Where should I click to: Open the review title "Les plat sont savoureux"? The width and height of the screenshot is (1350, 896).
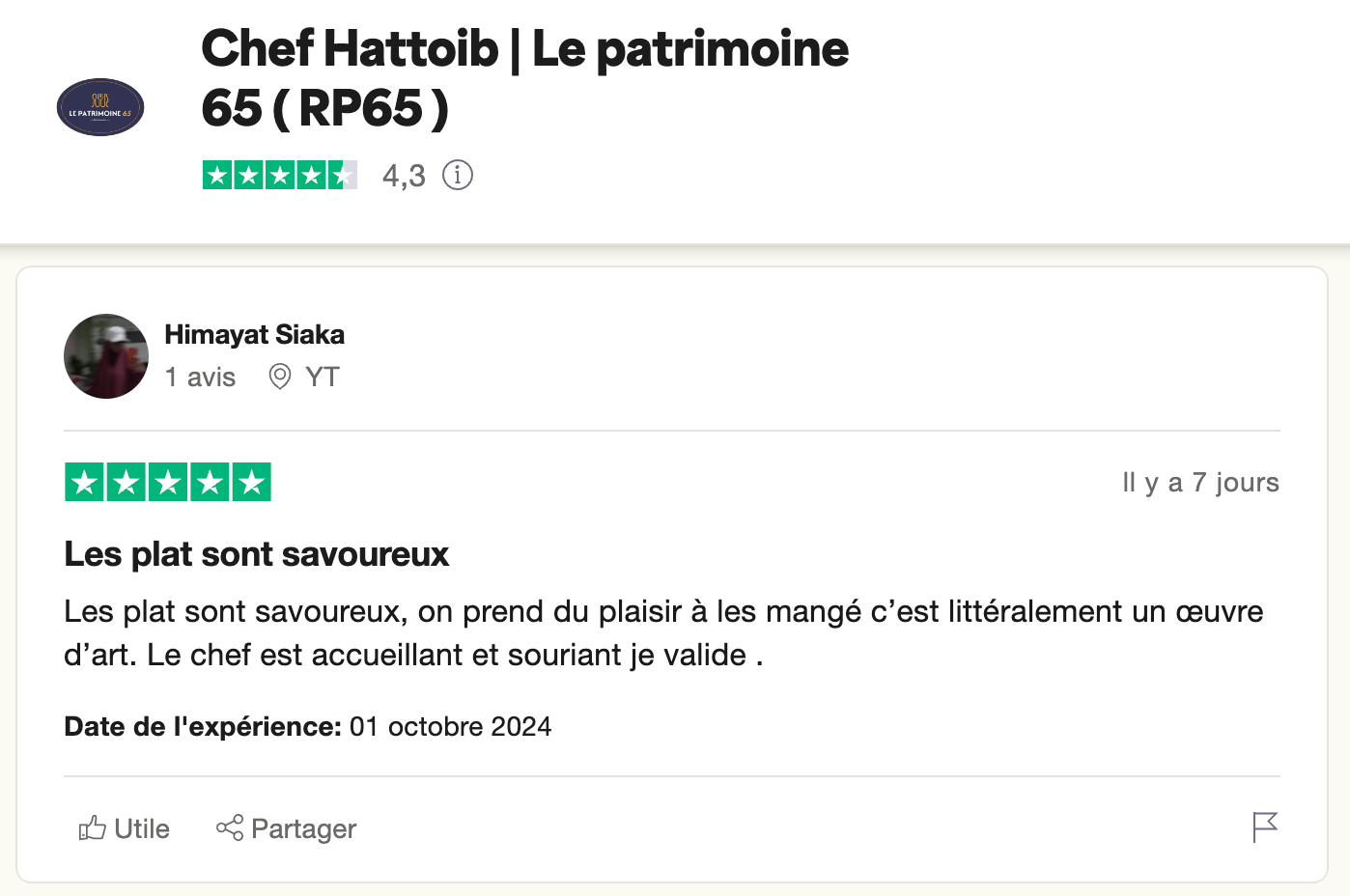[x=257, y=554]
